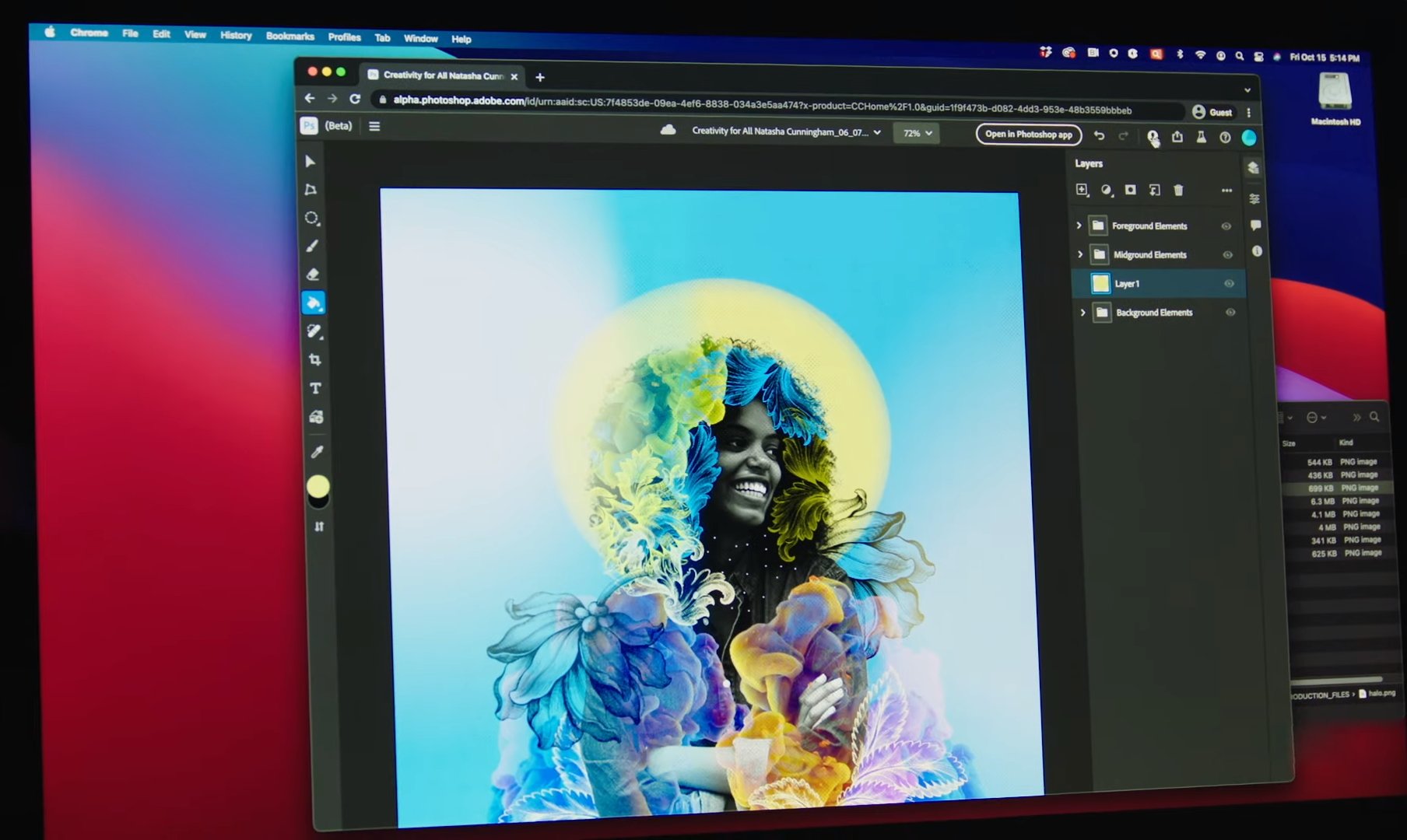Click the Place Image tool

click(316, 417)
